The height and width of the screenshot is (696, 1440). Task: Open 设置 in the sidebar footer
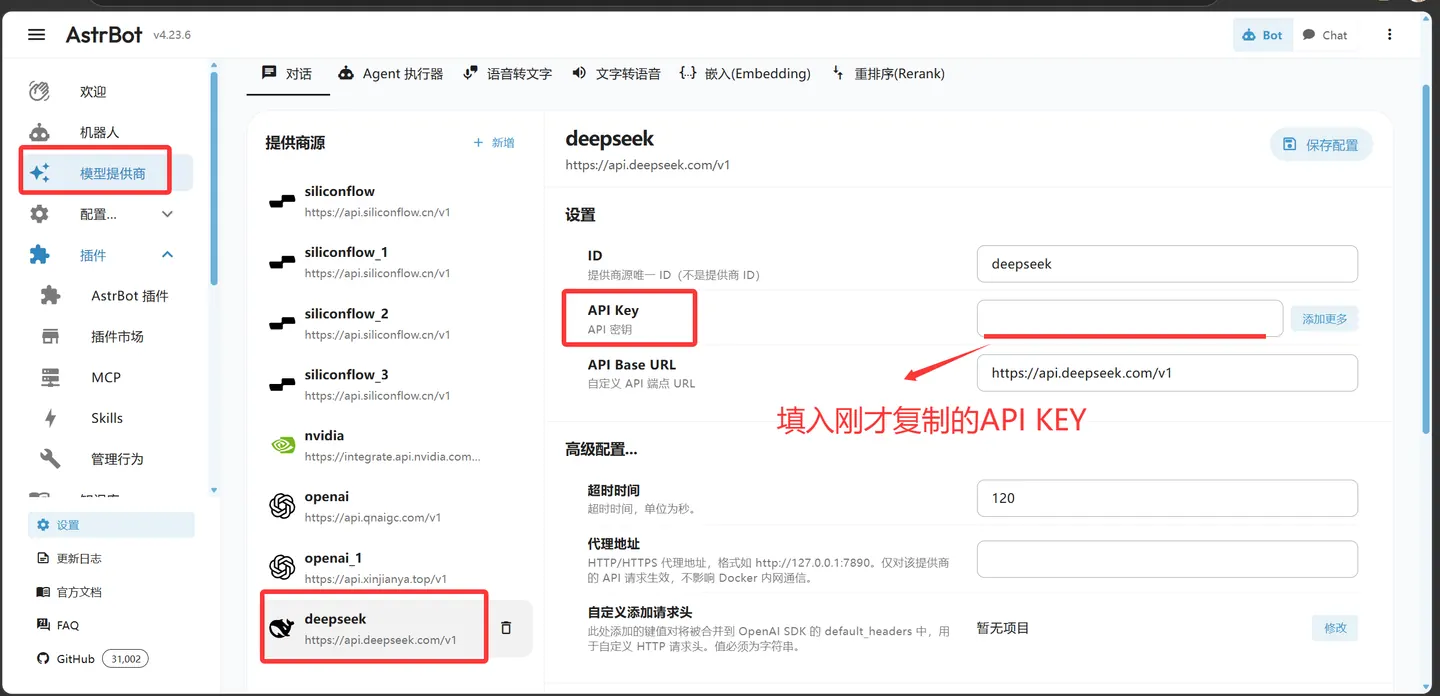pos(111,525)
